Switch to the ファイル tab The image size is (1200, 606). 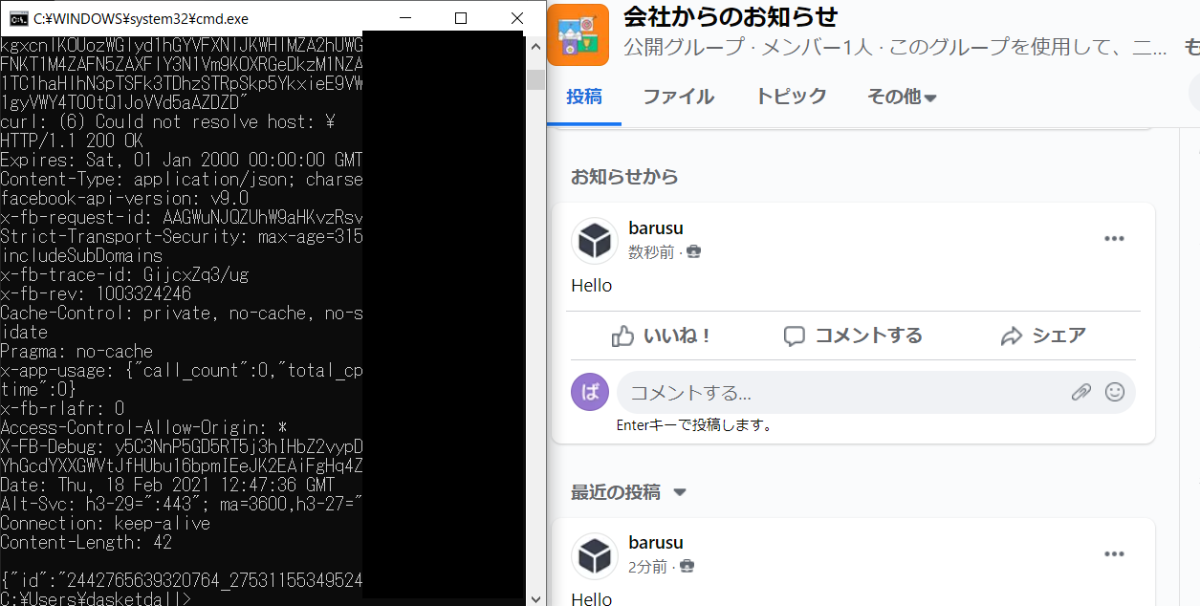(678, 97)
